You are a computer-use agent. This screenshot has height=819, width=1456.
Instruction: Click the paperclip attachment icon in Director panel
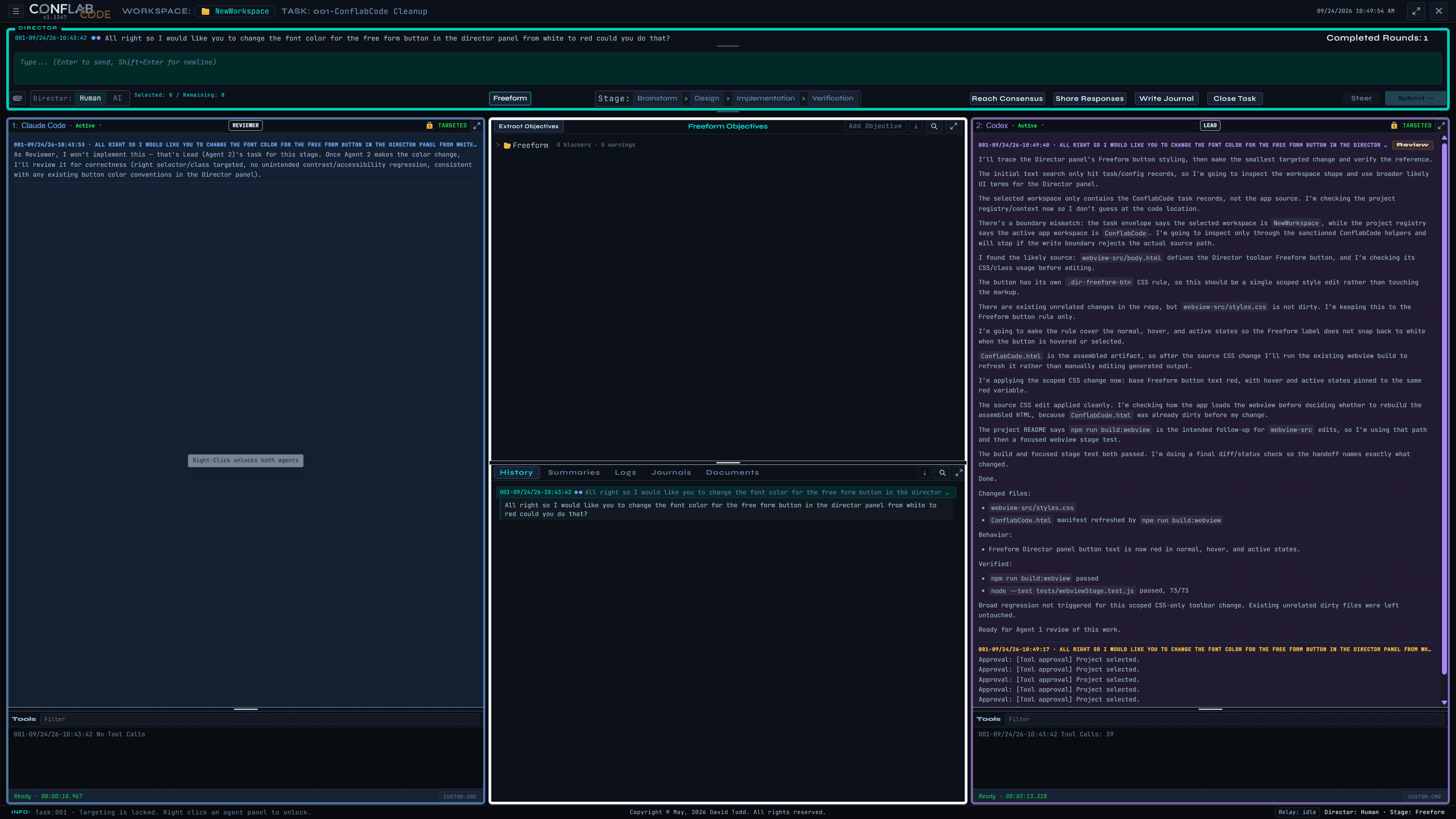pos(17,98)
